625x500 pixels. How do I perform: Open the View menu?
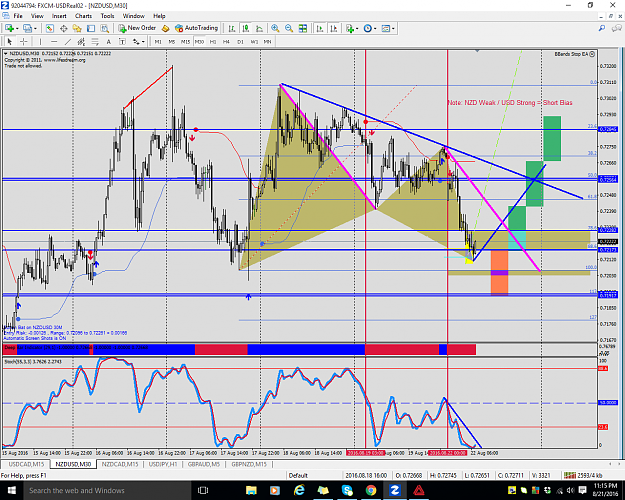coord(37,16)
